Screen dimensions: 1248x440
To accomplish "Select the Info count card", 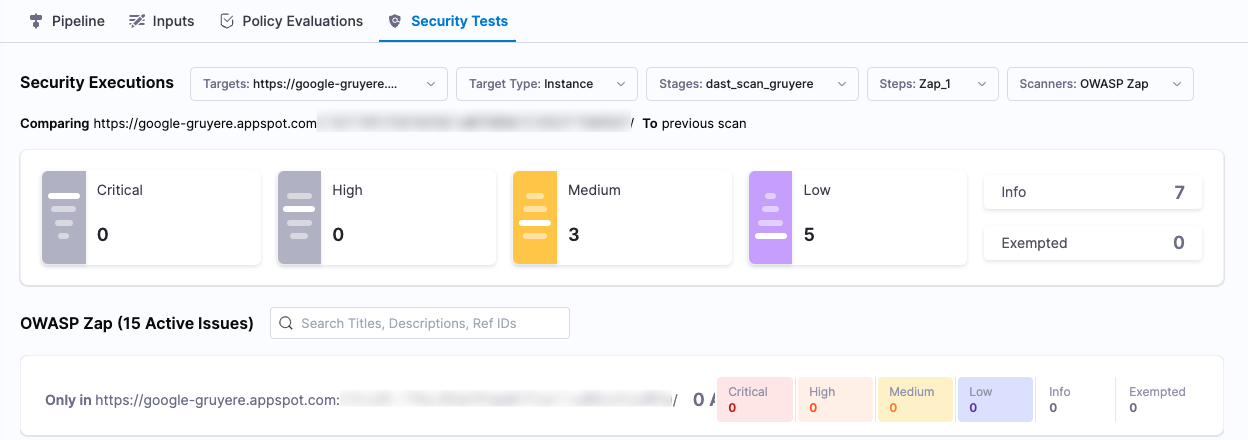I will tap(1092, 192).
